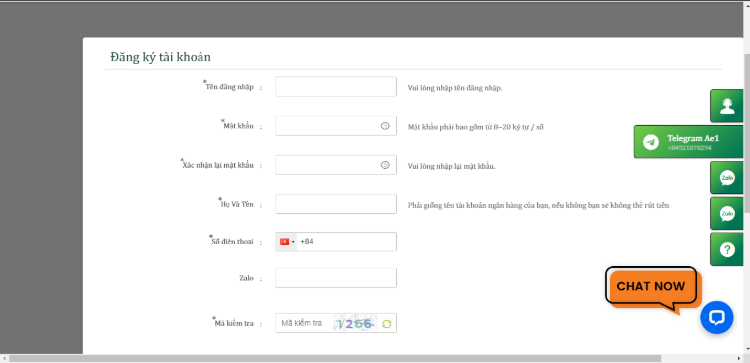
Task: Click the Tên đăng nhập label
Action: coord(230,87)
